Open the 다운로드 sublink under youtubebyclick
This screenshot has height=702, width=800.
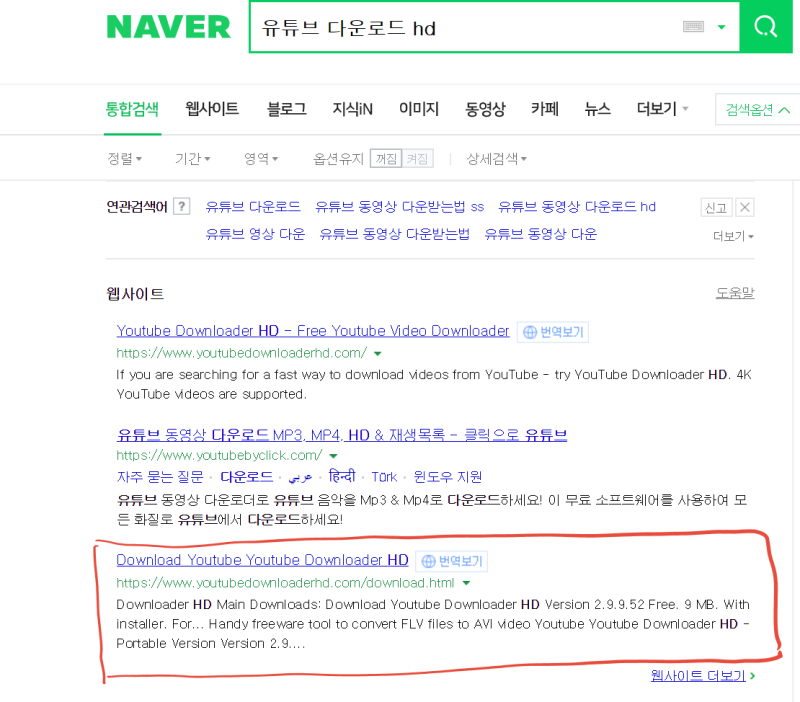tap(246, 477)
